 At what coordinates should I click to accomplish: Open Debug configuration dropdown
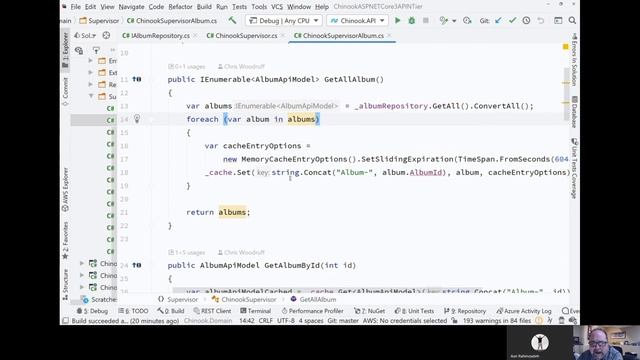click(284, 20)
